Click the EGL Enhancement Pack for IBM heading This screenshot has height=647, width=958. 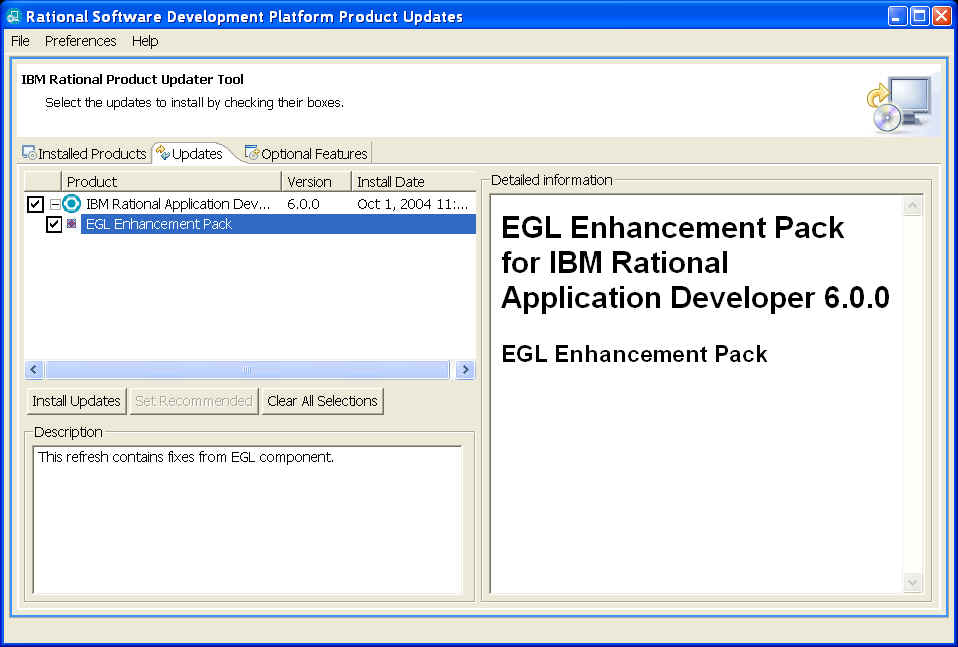695,263
